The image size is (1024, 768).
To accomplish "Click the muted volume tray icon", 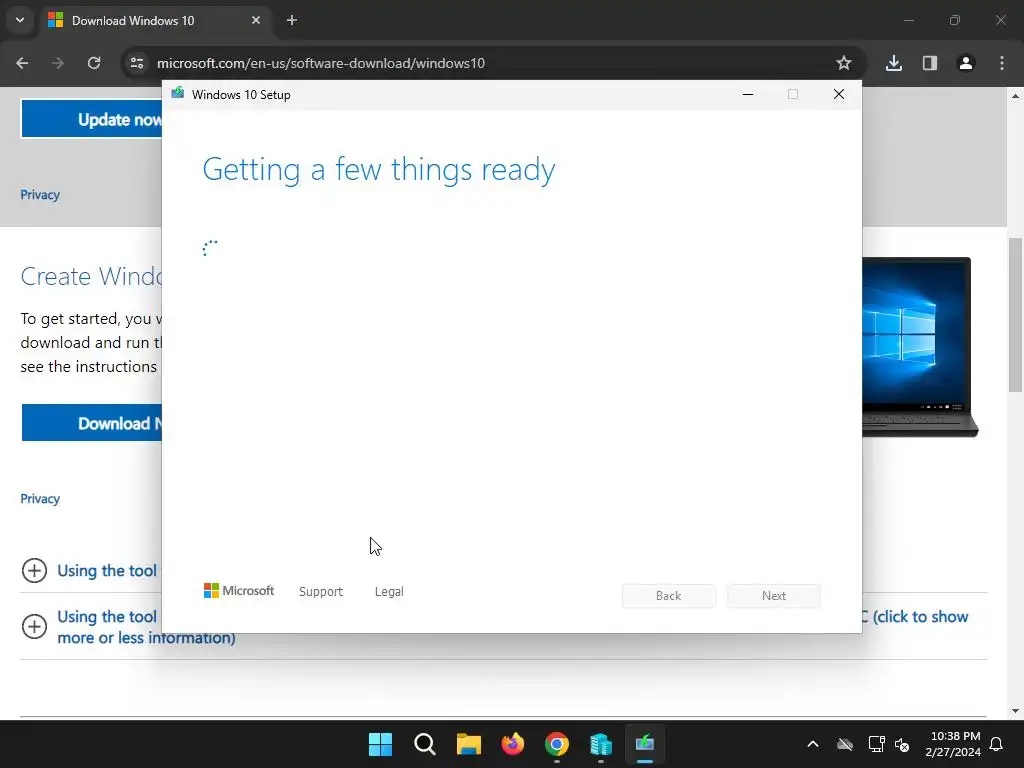I will [903, 744].
